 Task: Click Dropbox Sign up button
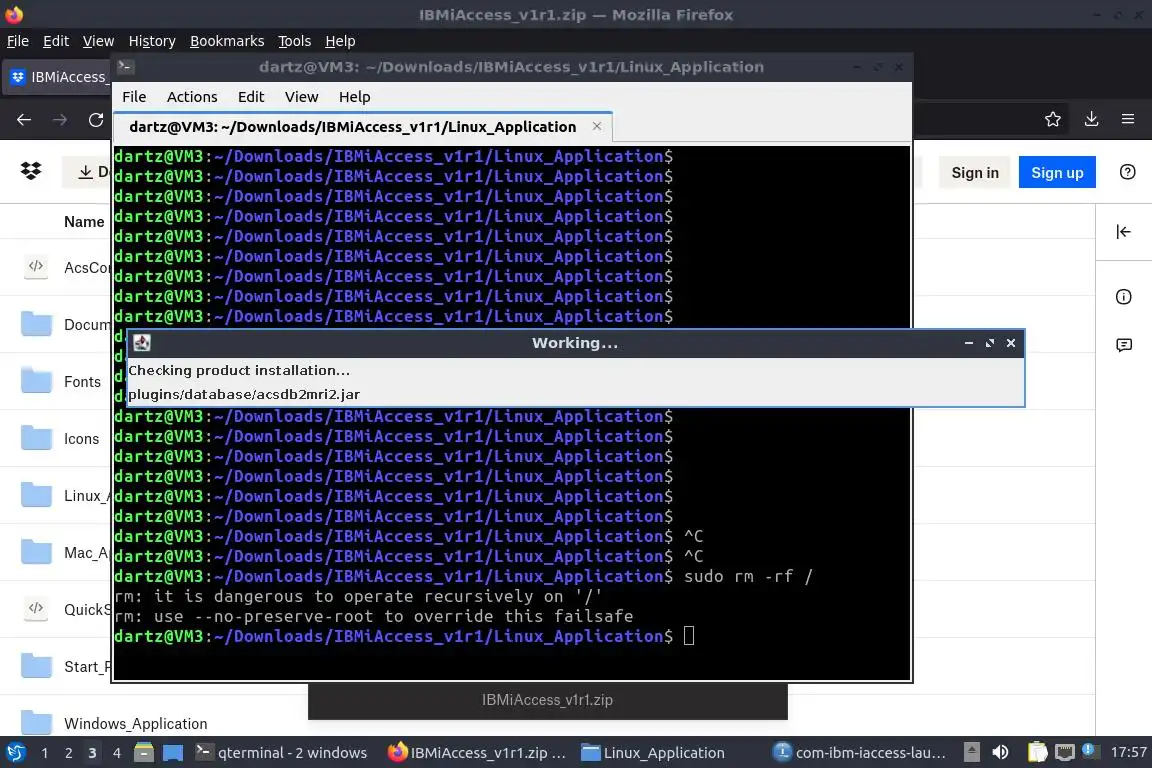click(1056, 173)
